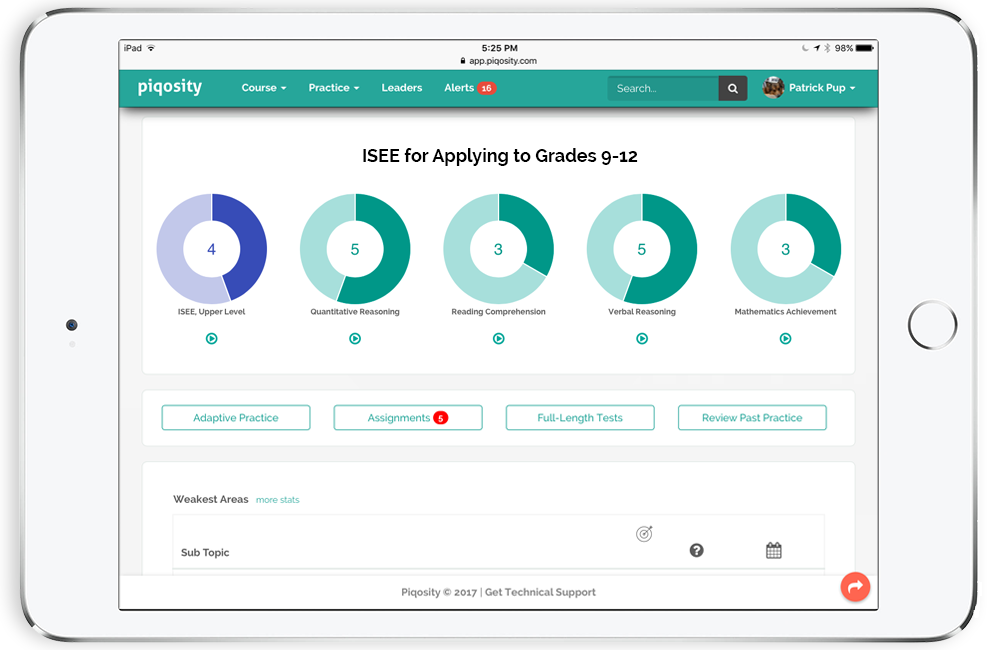Click the target accuracy column icon
This screenshot has height=650, width=1000.
pyautogui.click(x=644, y=534)
